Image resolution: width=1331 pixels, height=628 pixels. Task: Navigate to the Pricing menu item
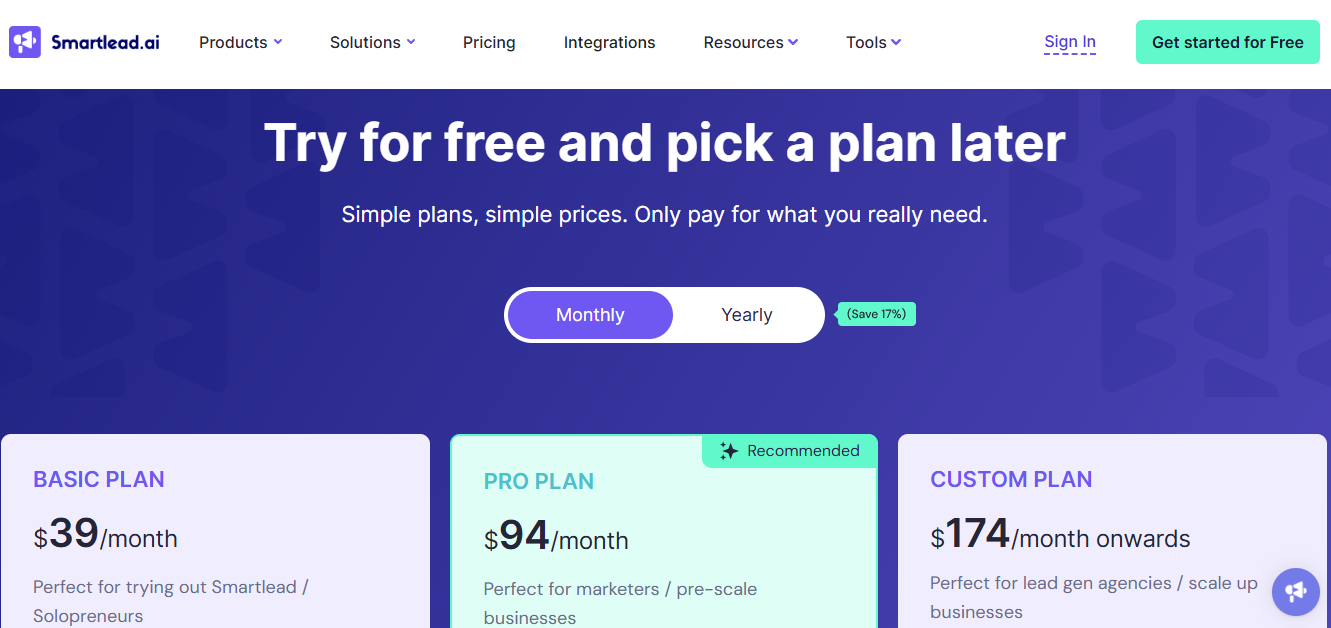click(489, 42)
